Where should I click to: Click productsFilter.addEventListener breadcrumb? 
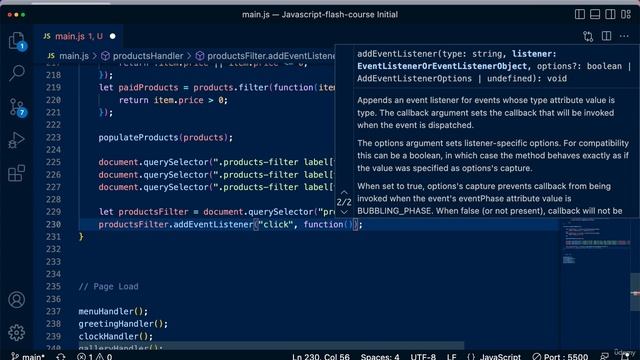coord(265,56)
